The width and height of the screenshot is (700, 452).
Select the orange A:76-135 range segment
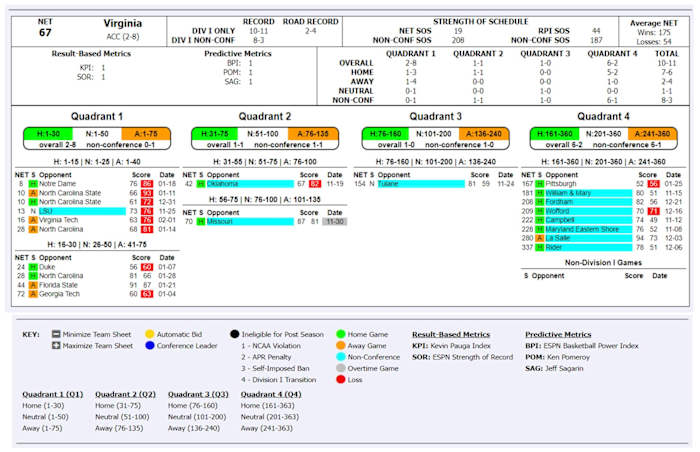(310, 133)
